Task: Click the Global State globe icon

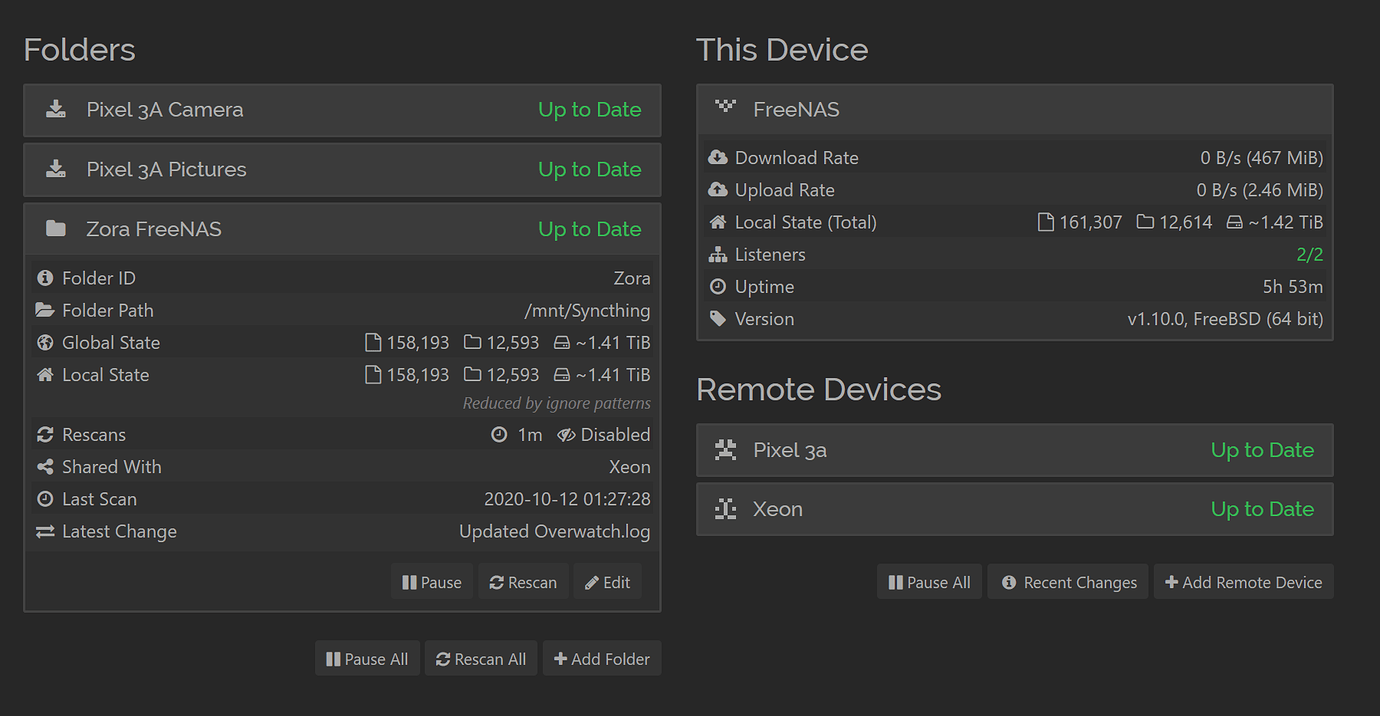Action: (45, 343)
